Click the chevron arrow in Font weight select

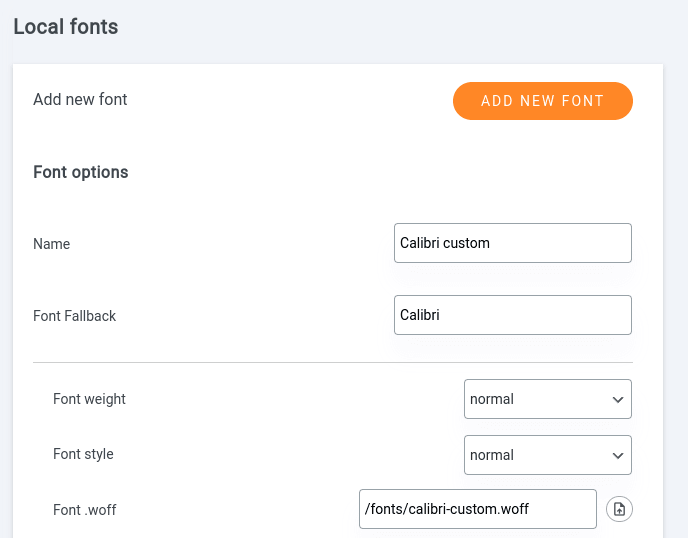point(617,399)
